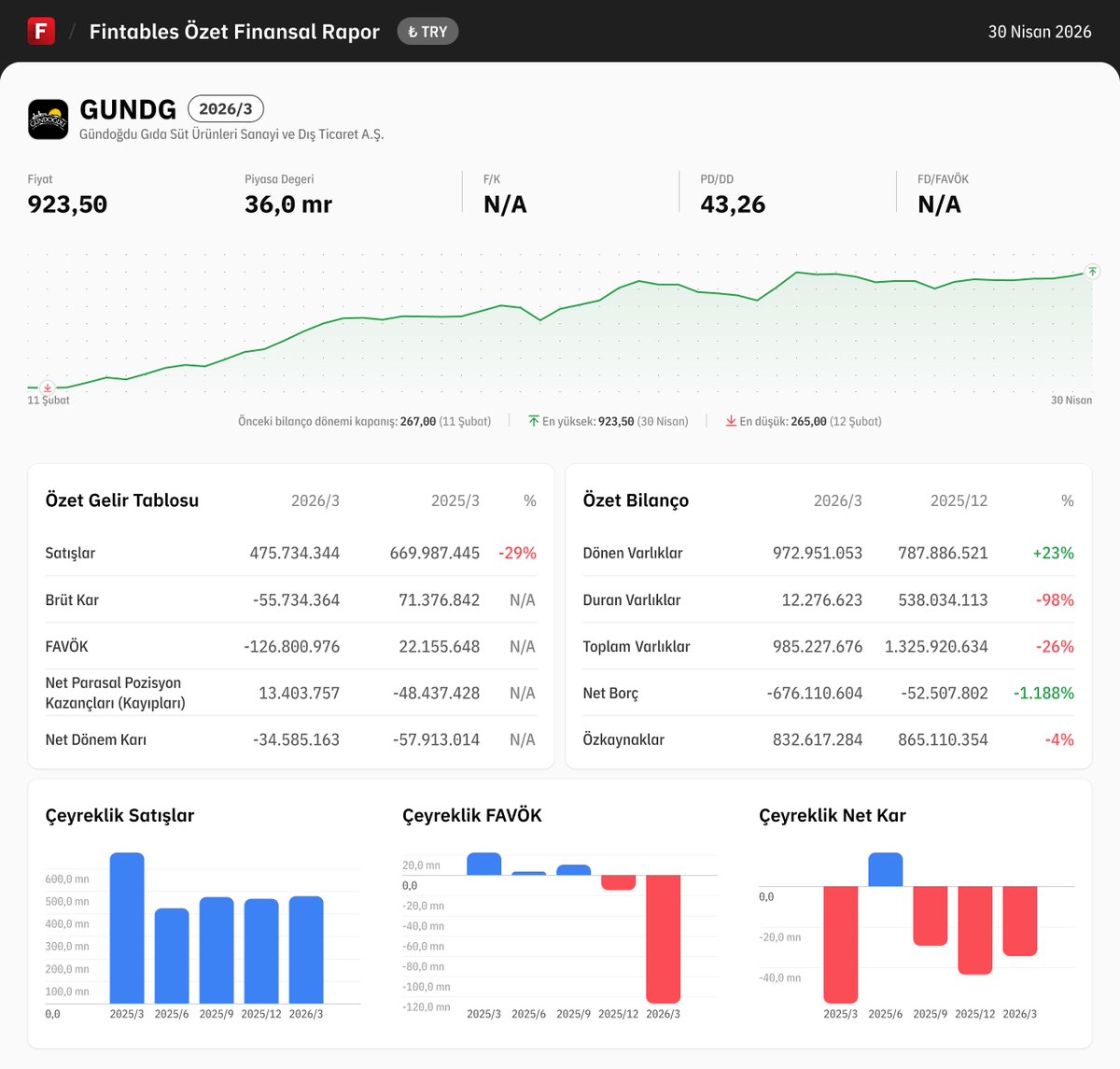Viewport: 1120px width, 1069px height.
Task: Click the green arrow beside En yüksek
Action: pos(534,421)
